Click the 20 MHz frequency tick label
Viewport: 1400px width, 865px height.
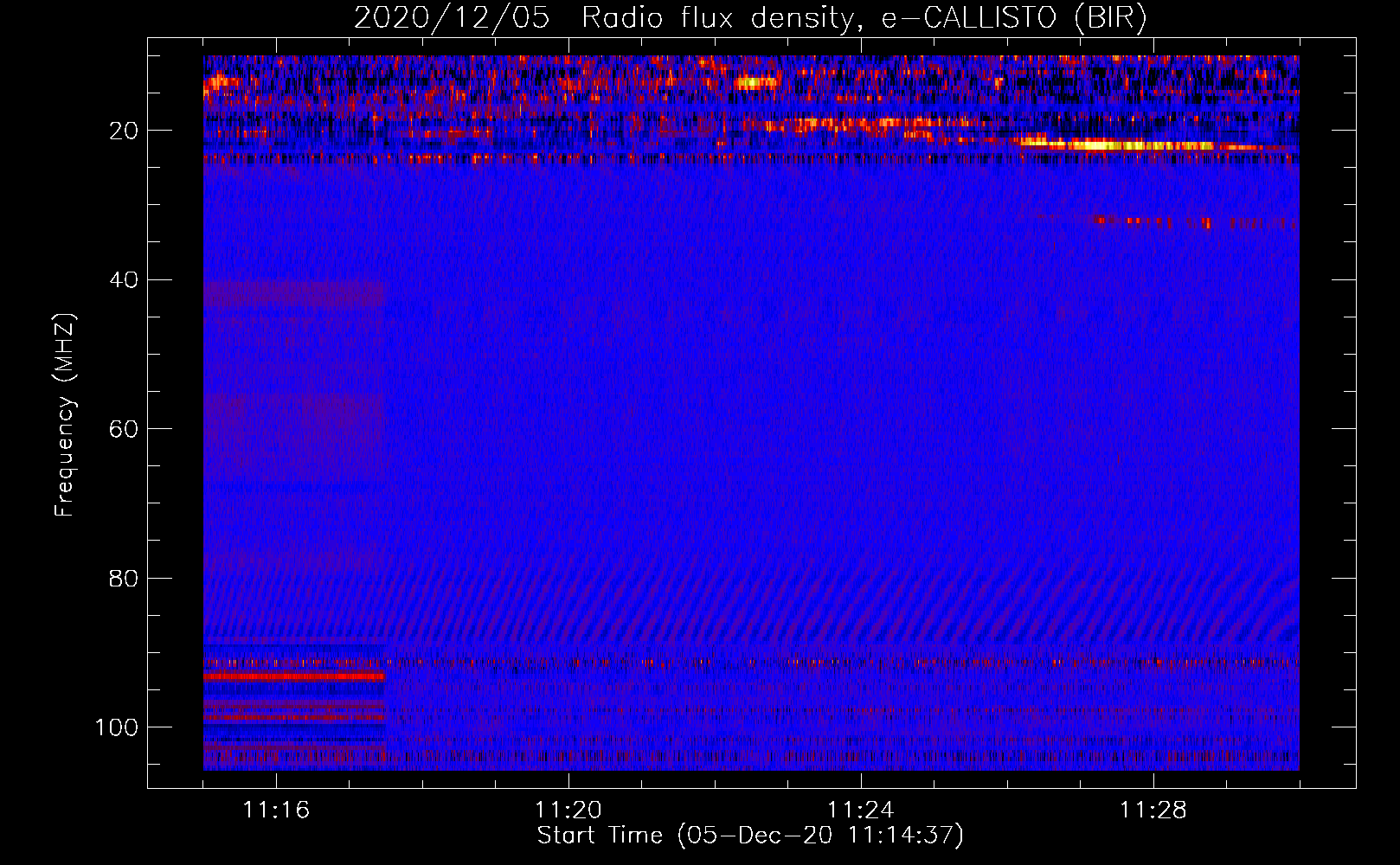(x=125, y=131)
